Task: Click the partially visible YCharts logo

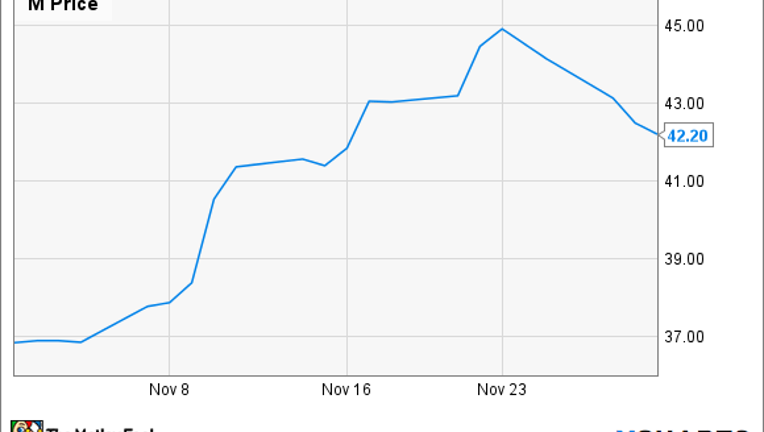Action: (682, 431)
